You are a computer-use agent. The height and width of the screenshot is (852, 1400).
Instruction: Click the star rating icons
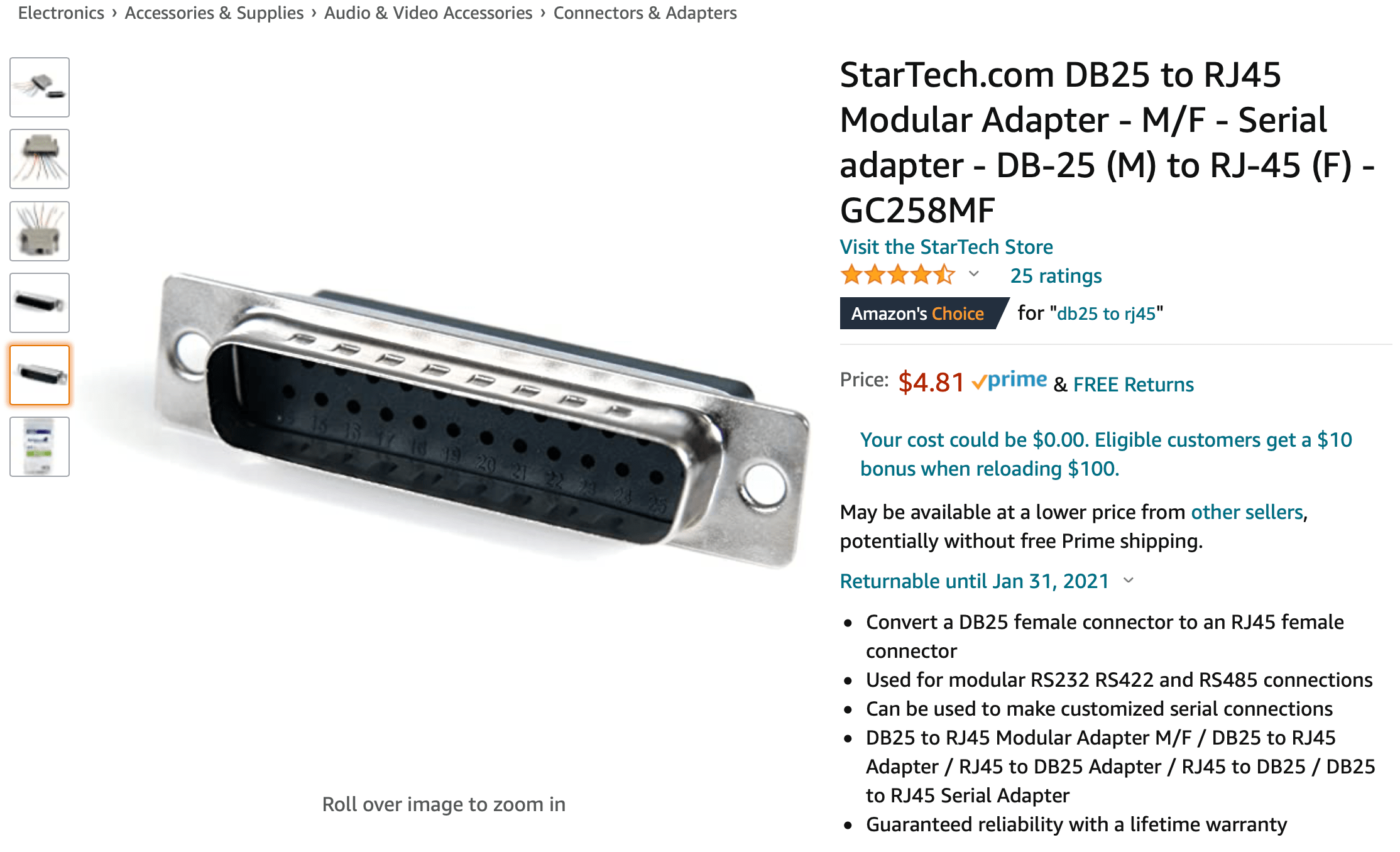click(898, 275)
